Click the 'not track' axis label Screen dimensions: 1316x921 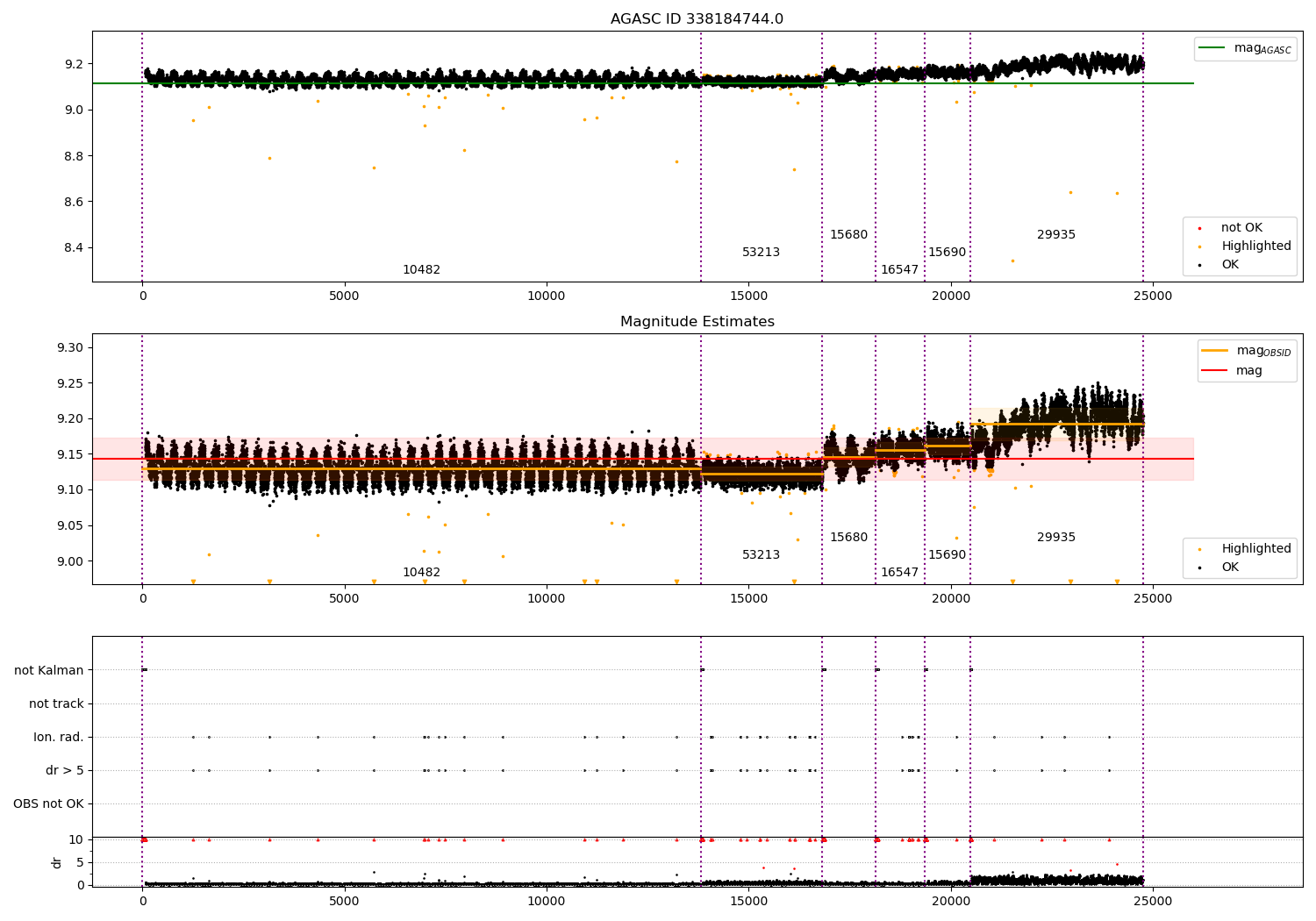(56, 704)
